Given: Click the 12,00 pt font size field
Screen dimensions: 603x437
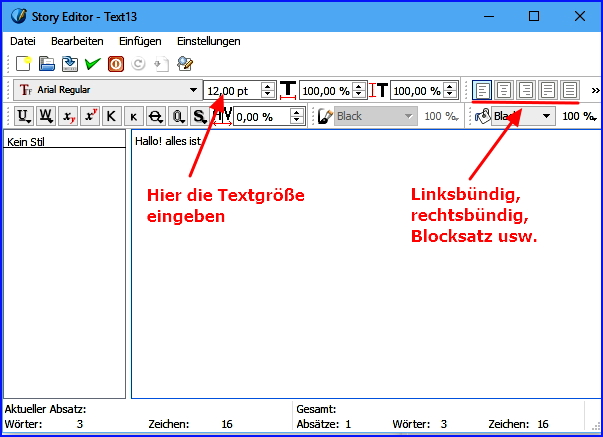Looking at the screenshot, I should (x=232, y=91).
